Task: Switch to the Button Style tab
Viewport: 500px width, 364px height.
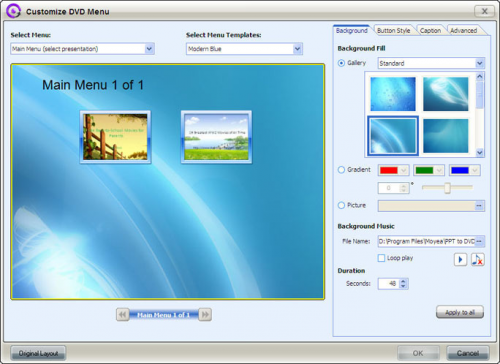Action: [x=394, y=30]
